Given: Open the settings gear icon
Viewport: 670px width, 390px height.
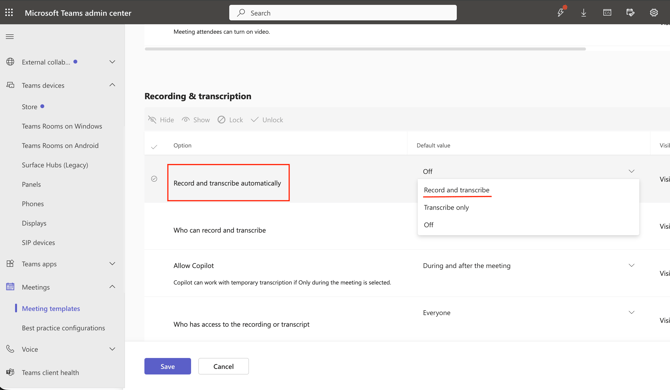Looking at the screenshot, I should (x=654, y=13).
